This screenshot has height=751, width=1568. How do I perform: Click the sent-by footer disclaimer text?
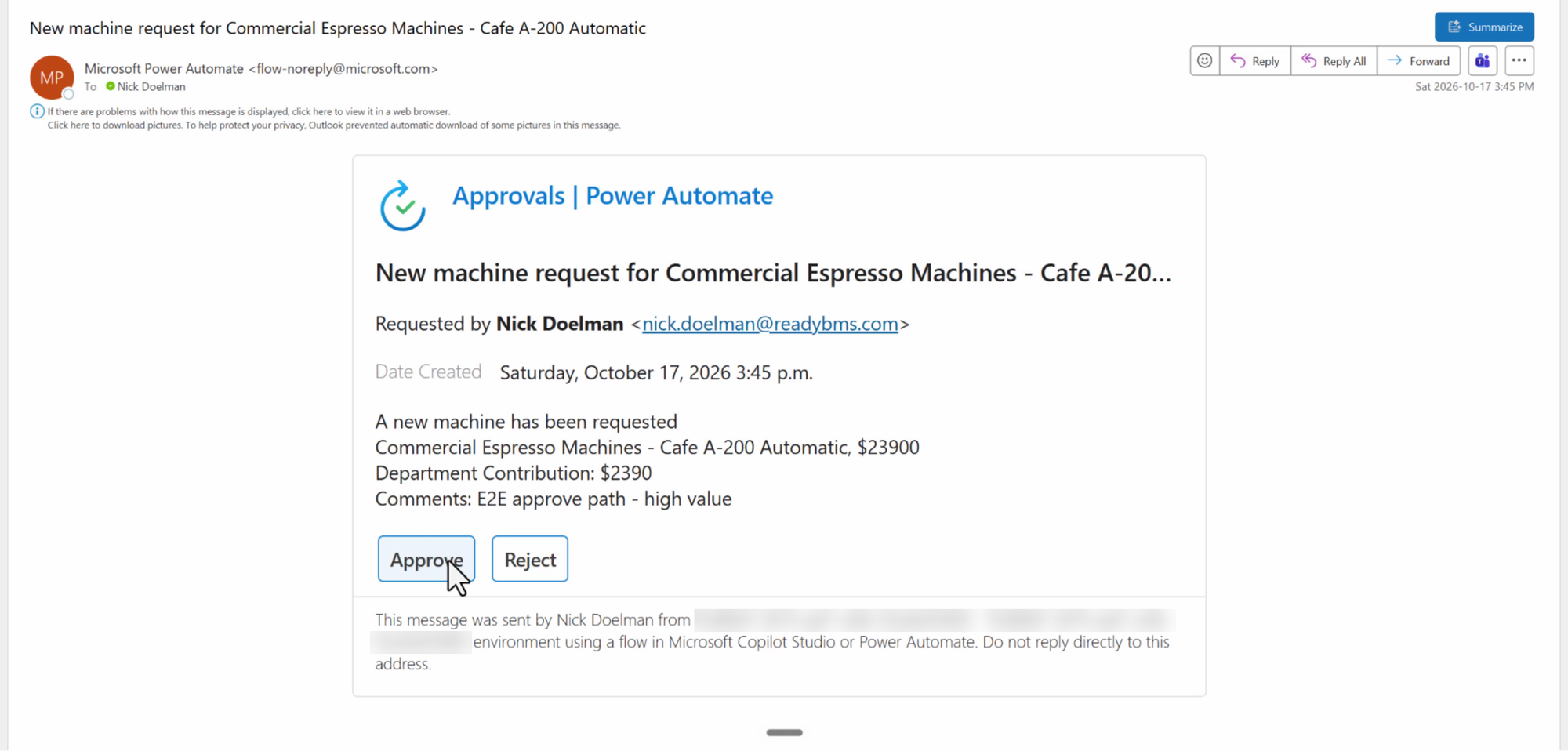click(772, 641)
